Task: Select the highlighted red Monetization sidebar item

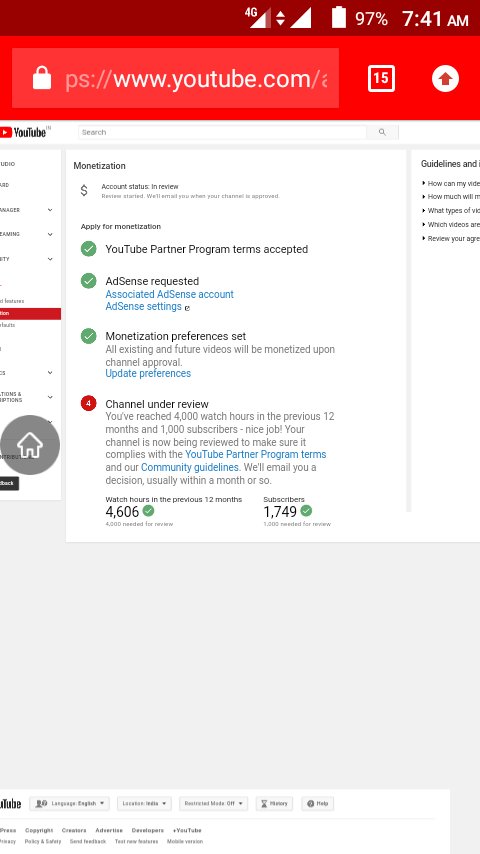Action: [x=30, y=314]
